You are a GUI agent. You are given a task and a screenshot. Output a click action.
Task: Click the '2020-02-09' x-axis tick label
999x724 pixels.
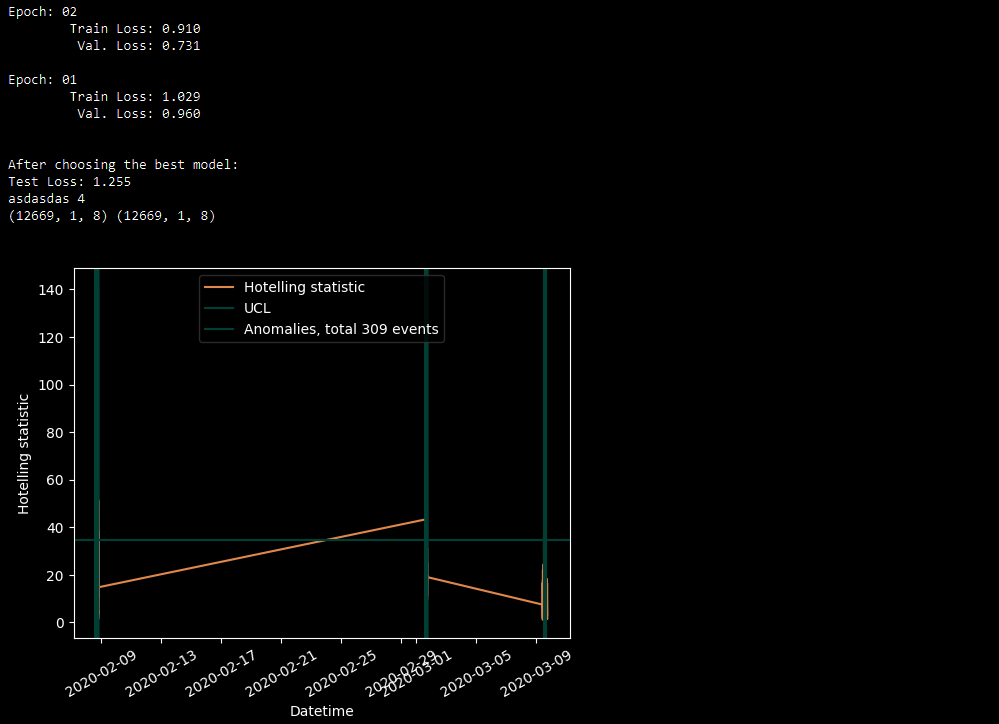pyautogui.click(x=101, y=674)
